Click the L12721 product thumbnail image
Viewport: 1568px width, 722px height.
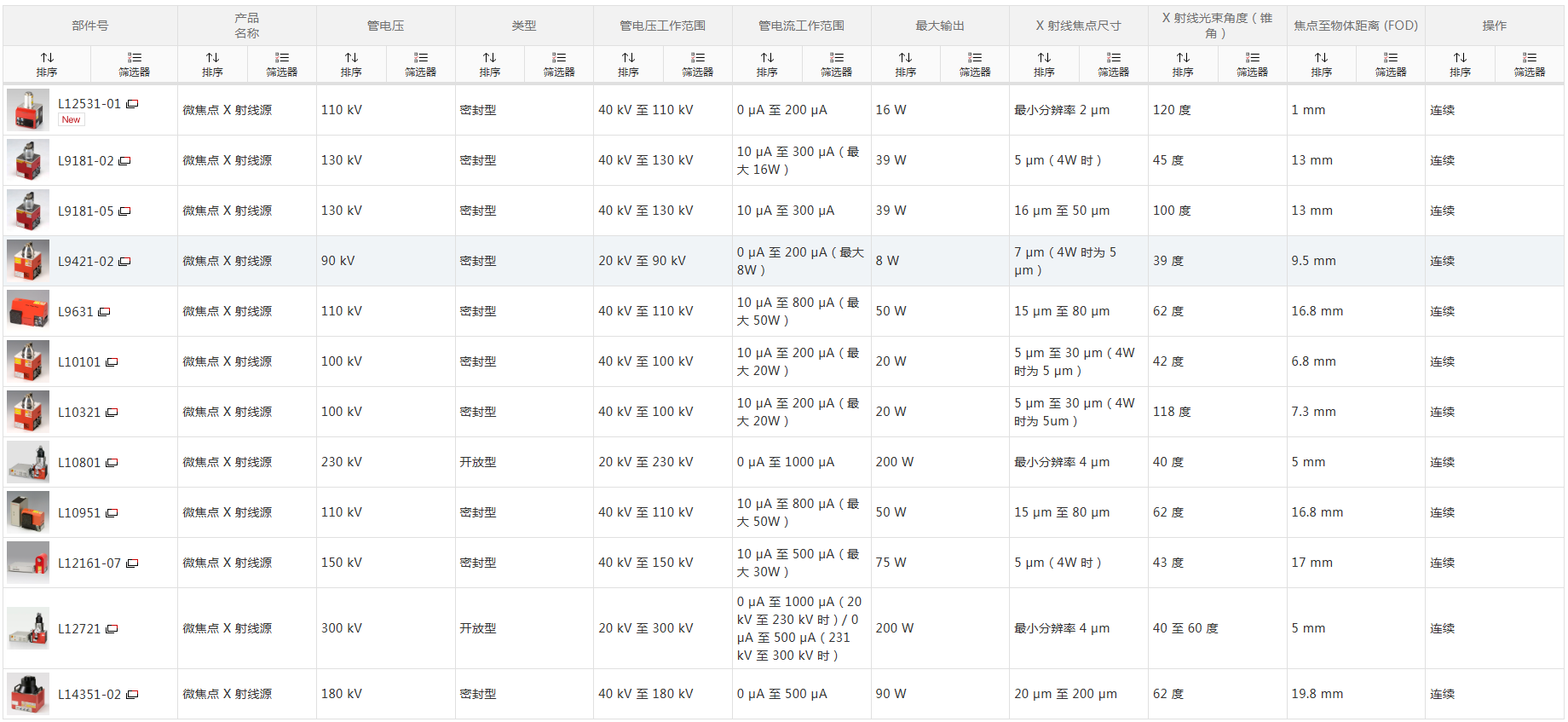tap(28, 629)
